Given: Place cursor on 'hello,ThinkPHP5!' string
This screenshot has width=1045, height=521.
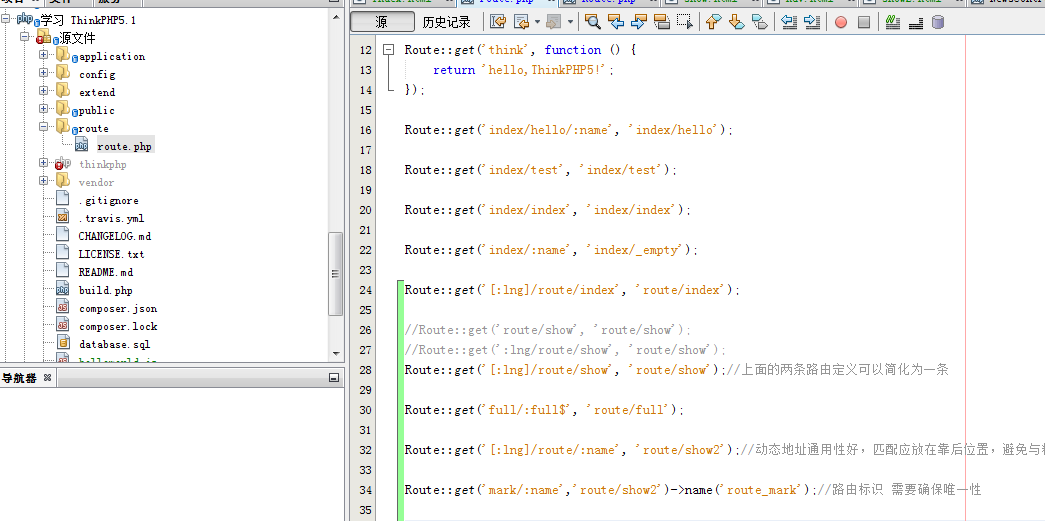Looking at the screenshot, I should coord(546,70).
